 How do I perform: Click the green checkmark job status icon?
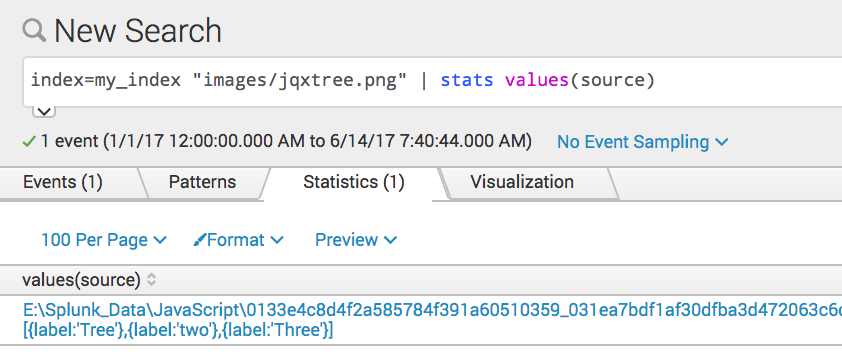coord(29,142)
